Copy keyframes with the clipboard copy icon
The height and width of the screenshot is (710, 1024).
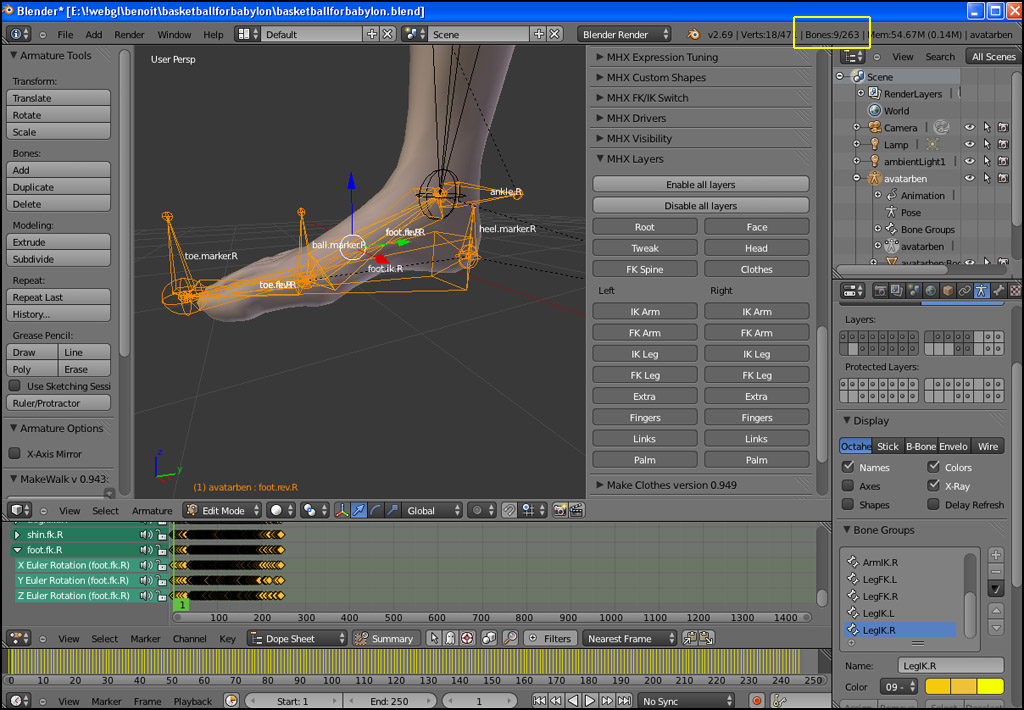(x=689, y=638)
